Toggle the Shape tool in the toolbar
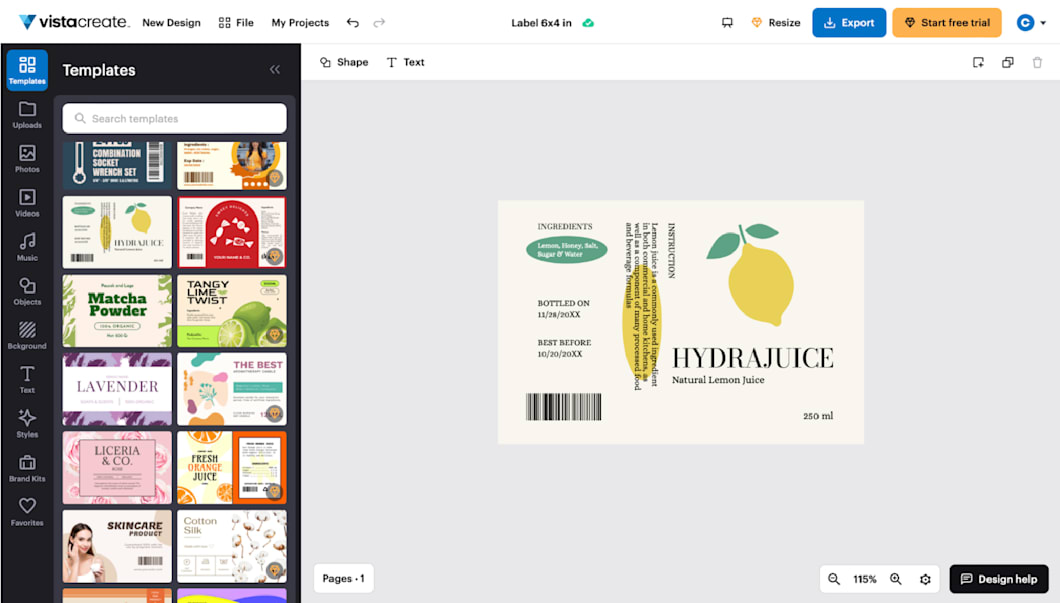This screenshot has height=603, width=1060. pos(343,61)
